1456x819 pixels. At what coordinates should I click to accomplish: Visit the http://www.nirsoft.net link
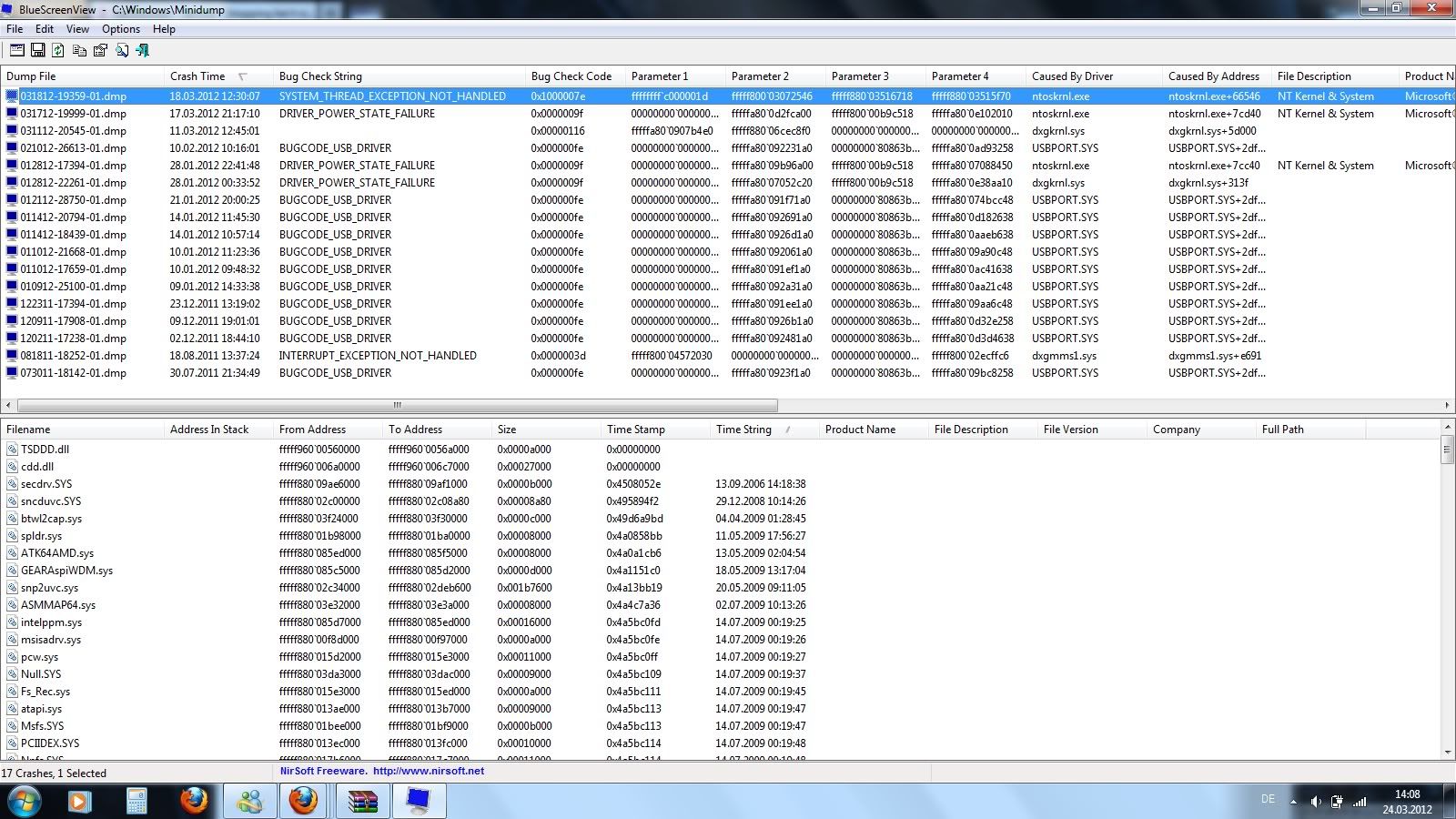pyautogui.click(x=429, y=771)
